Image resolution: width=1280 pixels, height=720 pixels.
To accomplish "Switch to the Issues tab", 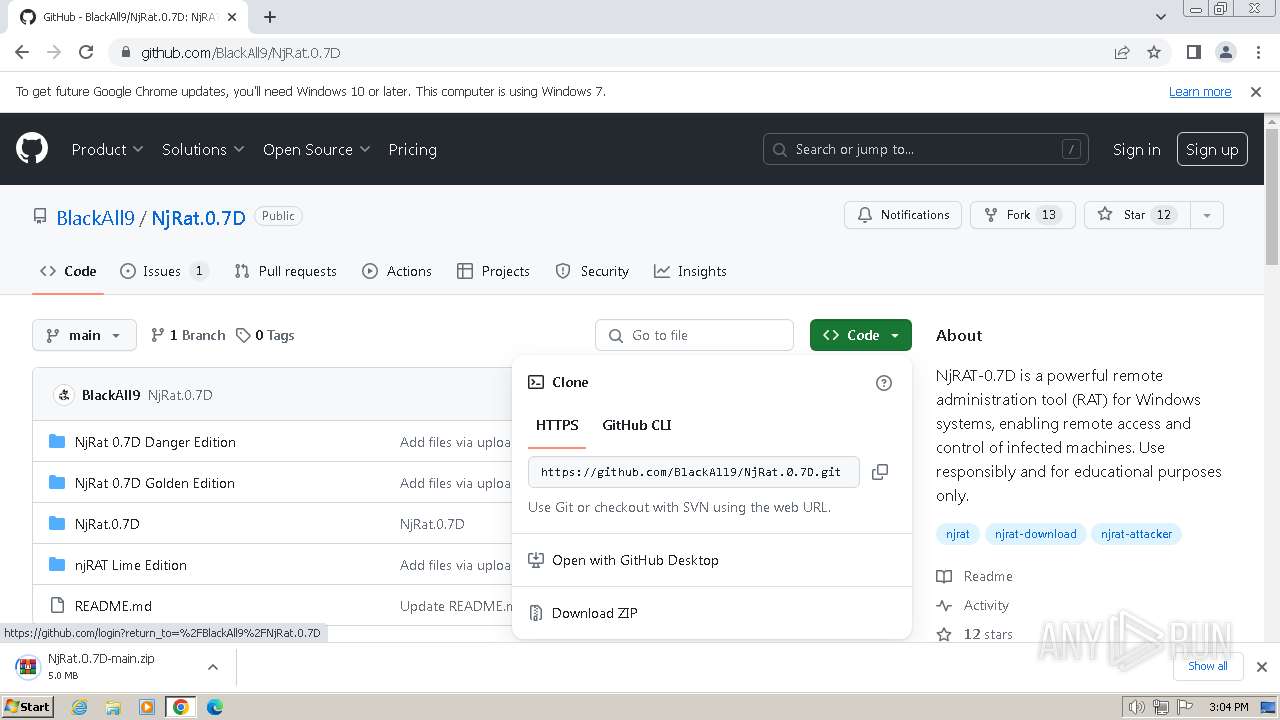I will [164, 271].
